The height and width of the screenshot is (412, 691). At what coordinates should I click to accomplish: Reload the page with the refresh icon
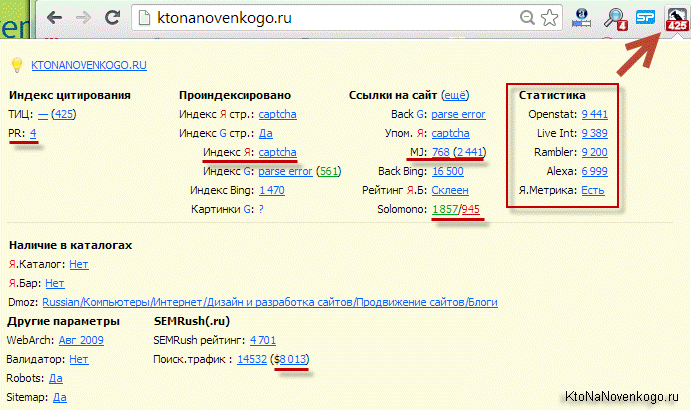[112, 18]
